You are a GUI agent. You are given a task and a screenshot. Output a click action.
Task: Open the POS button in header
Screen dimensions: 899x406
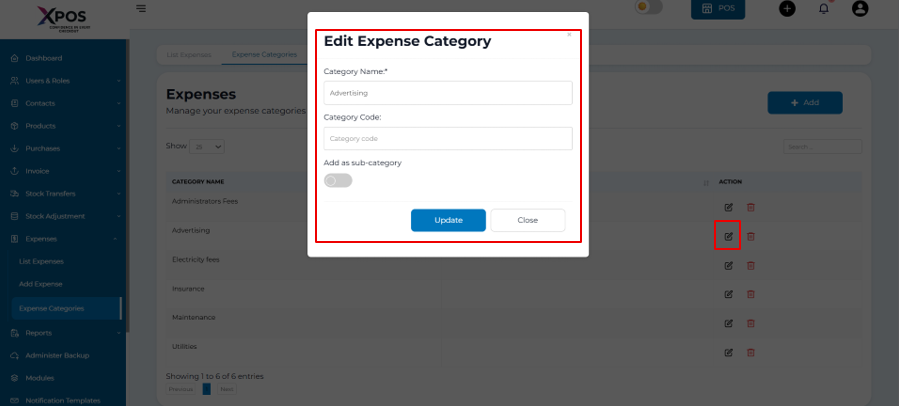[718, 8]
